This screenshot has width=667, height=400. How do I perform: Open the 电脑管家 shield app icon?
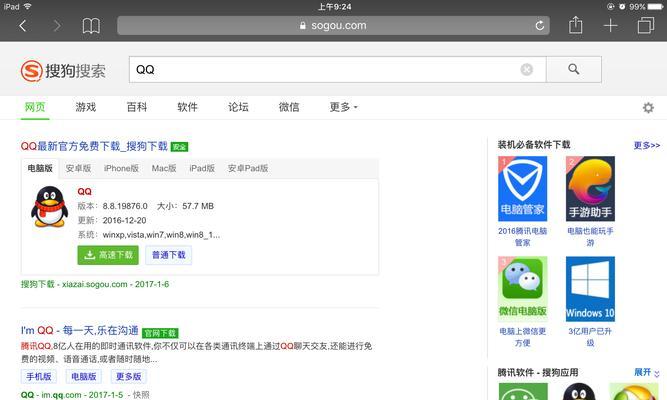522,189
